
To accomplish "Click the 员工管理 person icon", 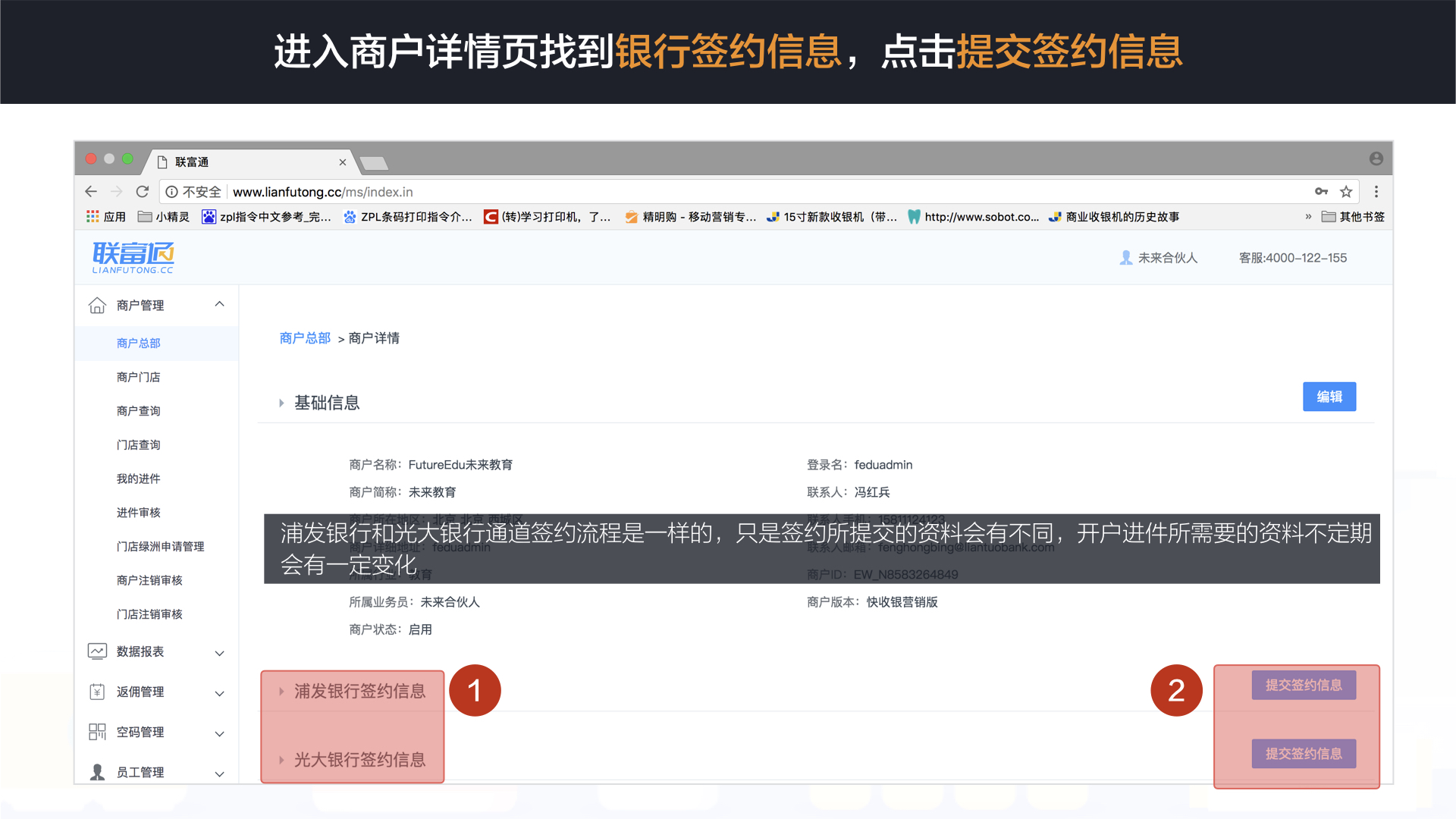I will point(97,772).
